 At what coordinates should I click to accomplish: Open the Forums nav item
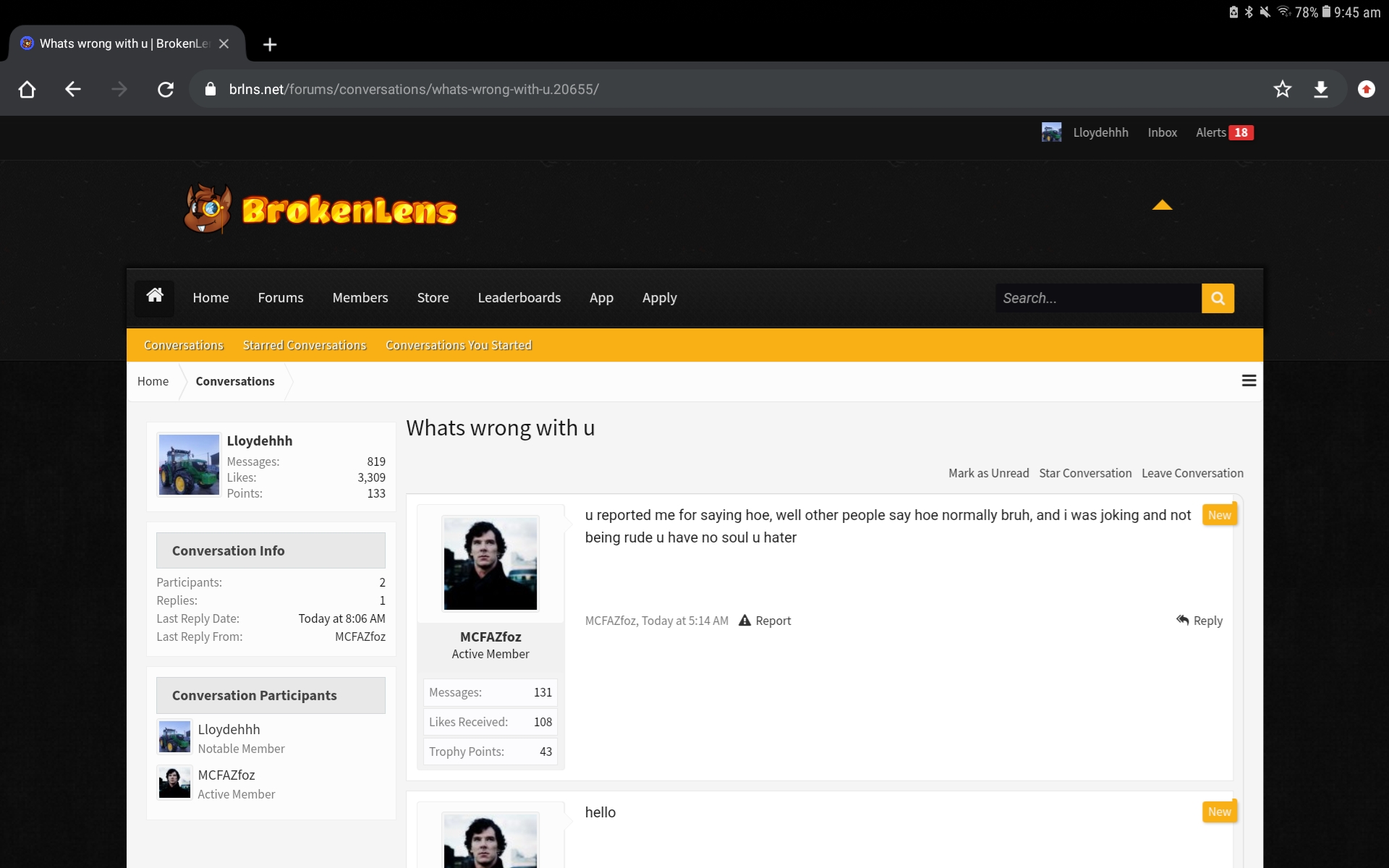281,297
